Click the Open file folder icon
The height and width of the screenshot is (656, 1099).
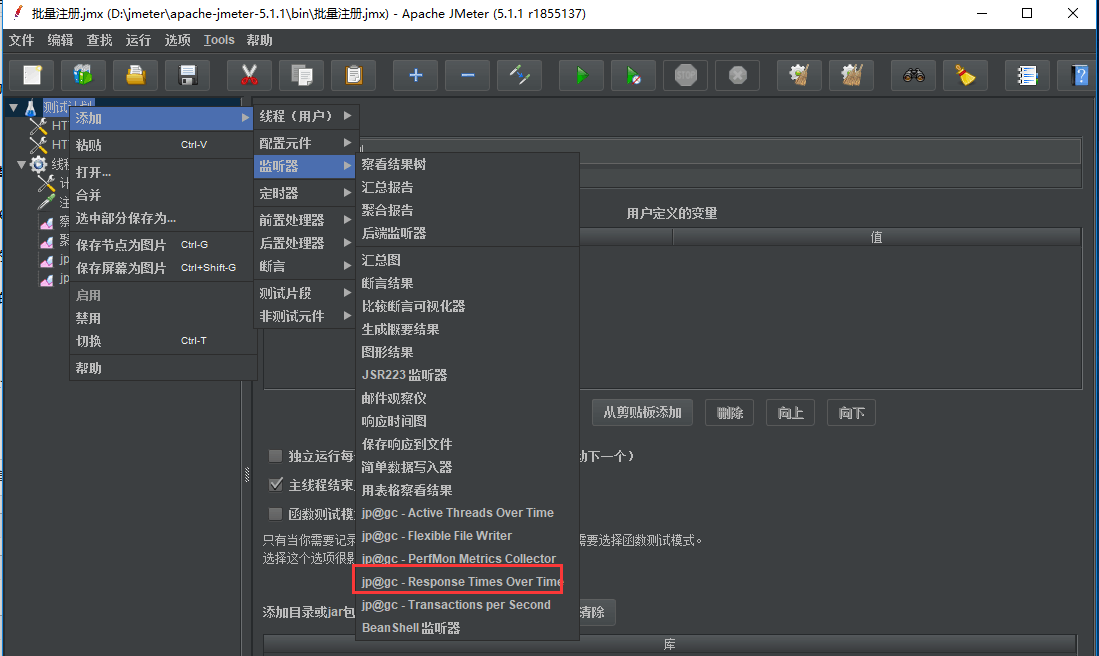pos(135,75)
